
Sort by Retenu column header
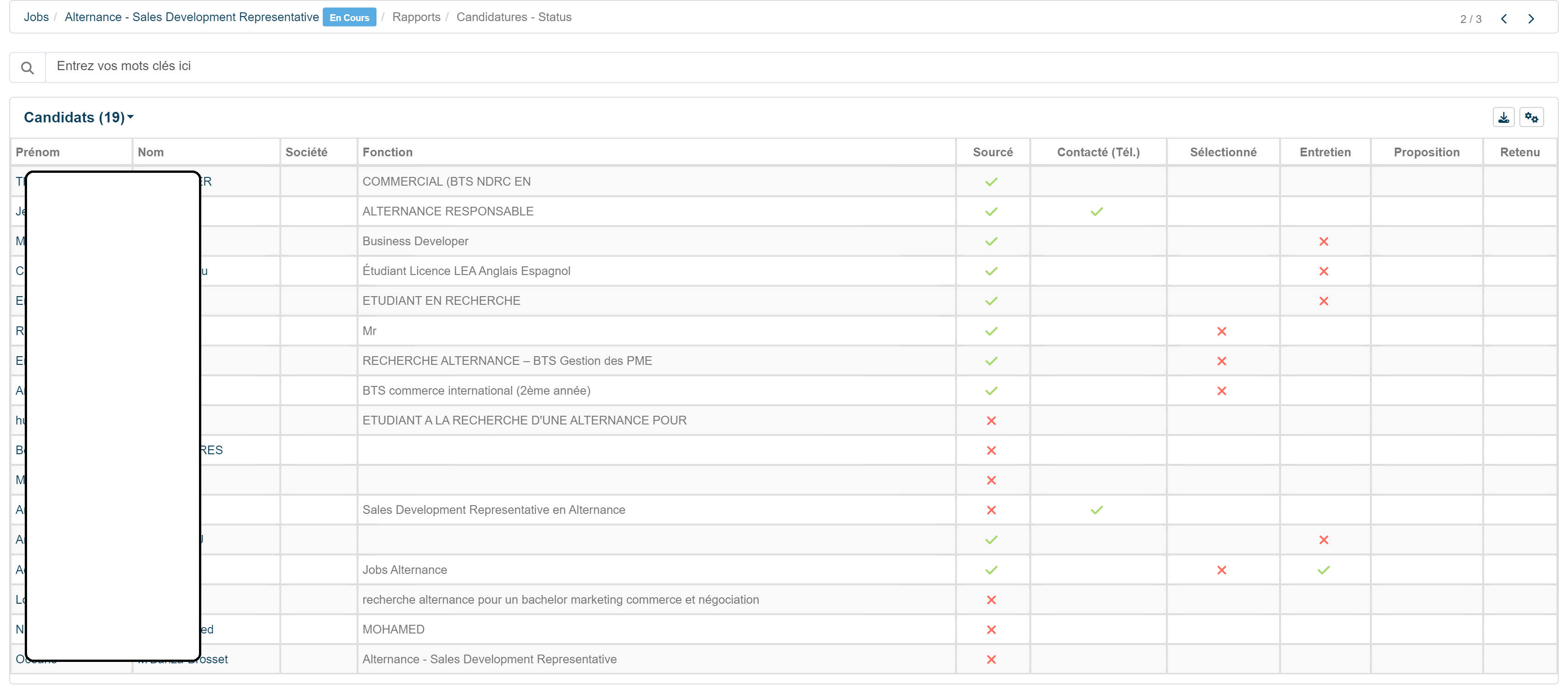(1519, 152)
